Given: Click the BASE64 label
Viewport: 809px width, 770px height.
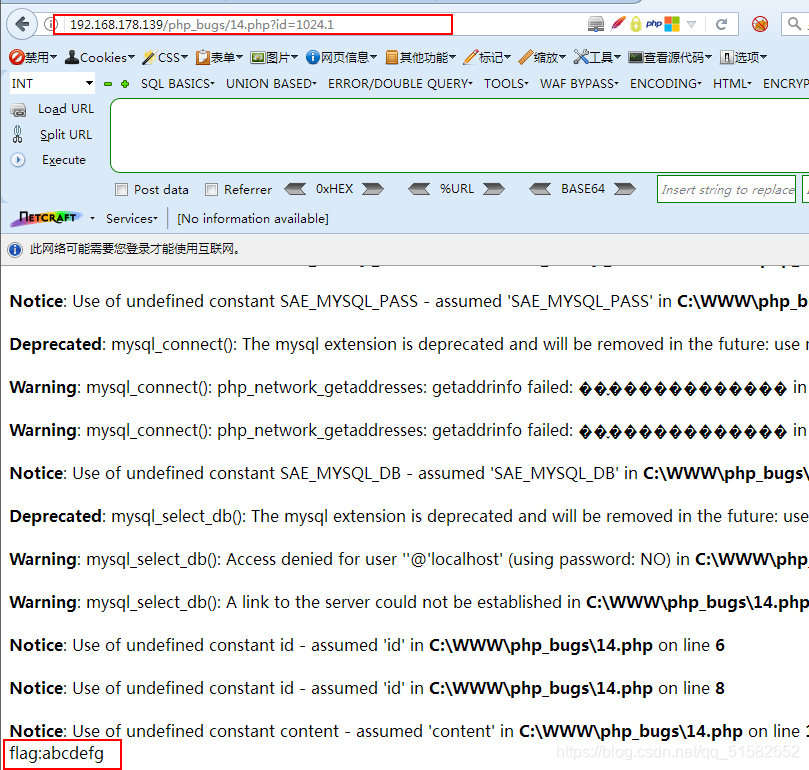Looking at the screenshot, I should click(x=583, y=189).
